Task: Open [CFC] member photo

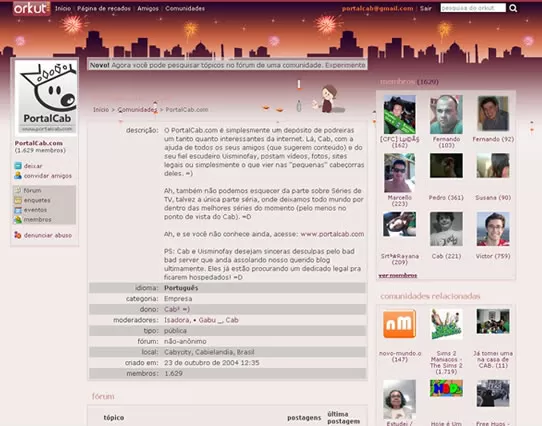Action: tap(400, 114)
